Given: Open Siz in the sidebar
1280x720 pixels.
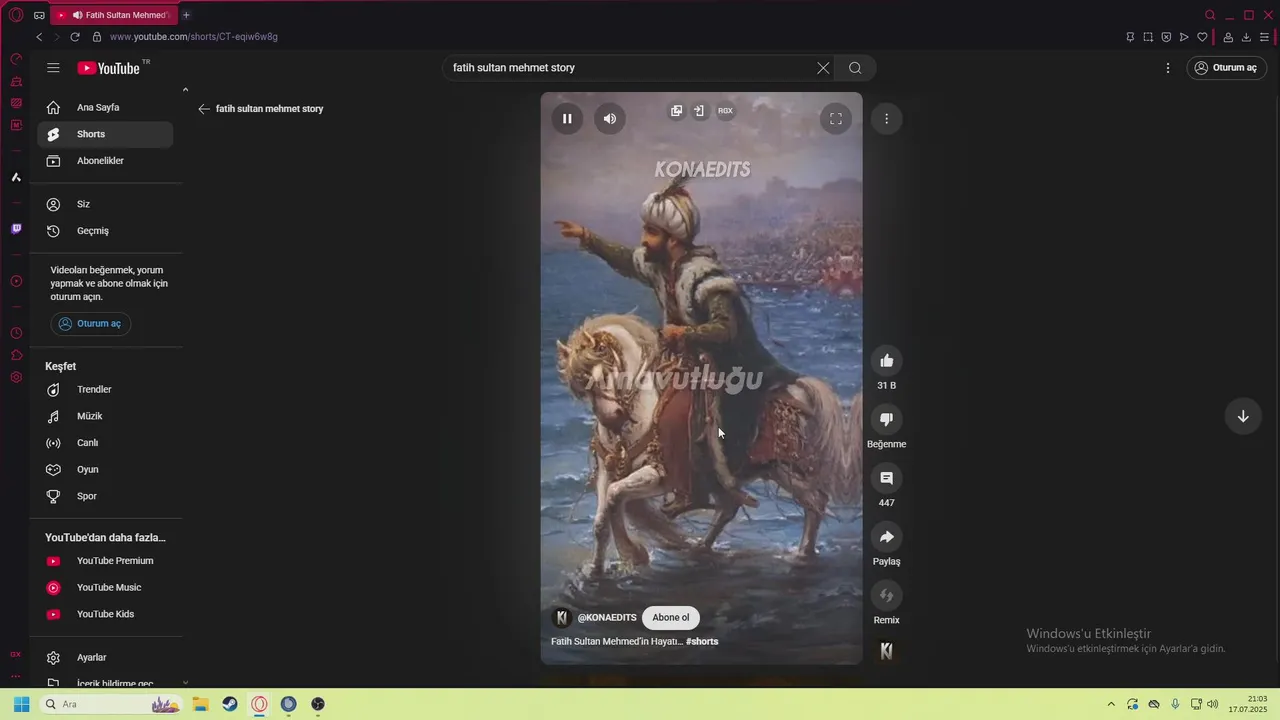Looking at the screenshot, I should [x=105, y=204].
